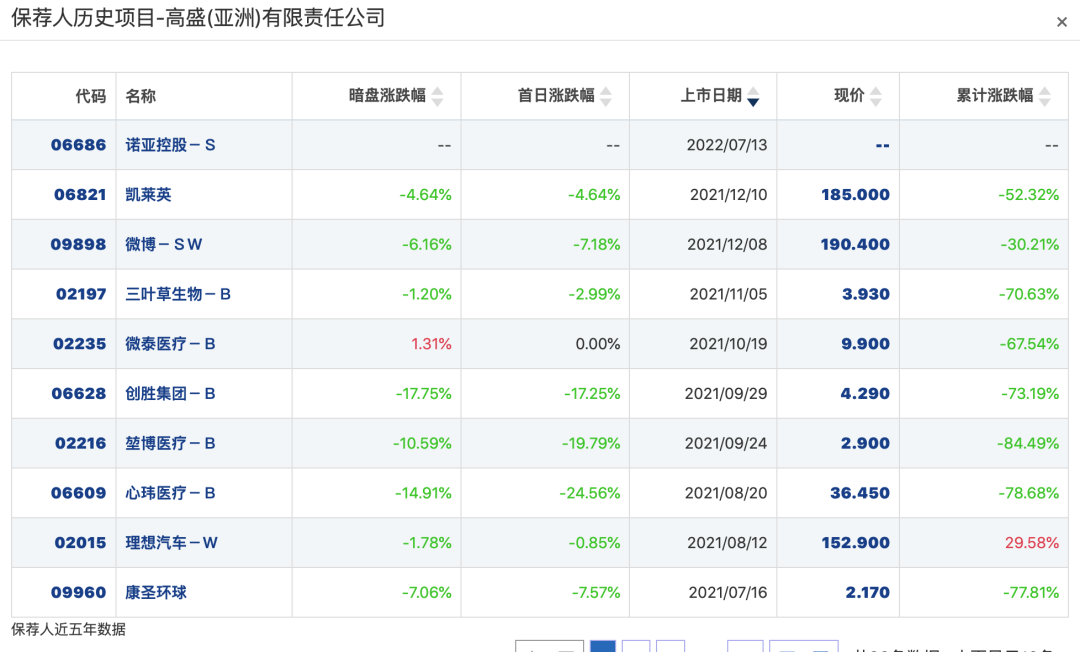Screen dimensions: 1080x652
Task: Sort by 暗盘涨跌幅 using its arrow icon
Action: click(437, 96)
